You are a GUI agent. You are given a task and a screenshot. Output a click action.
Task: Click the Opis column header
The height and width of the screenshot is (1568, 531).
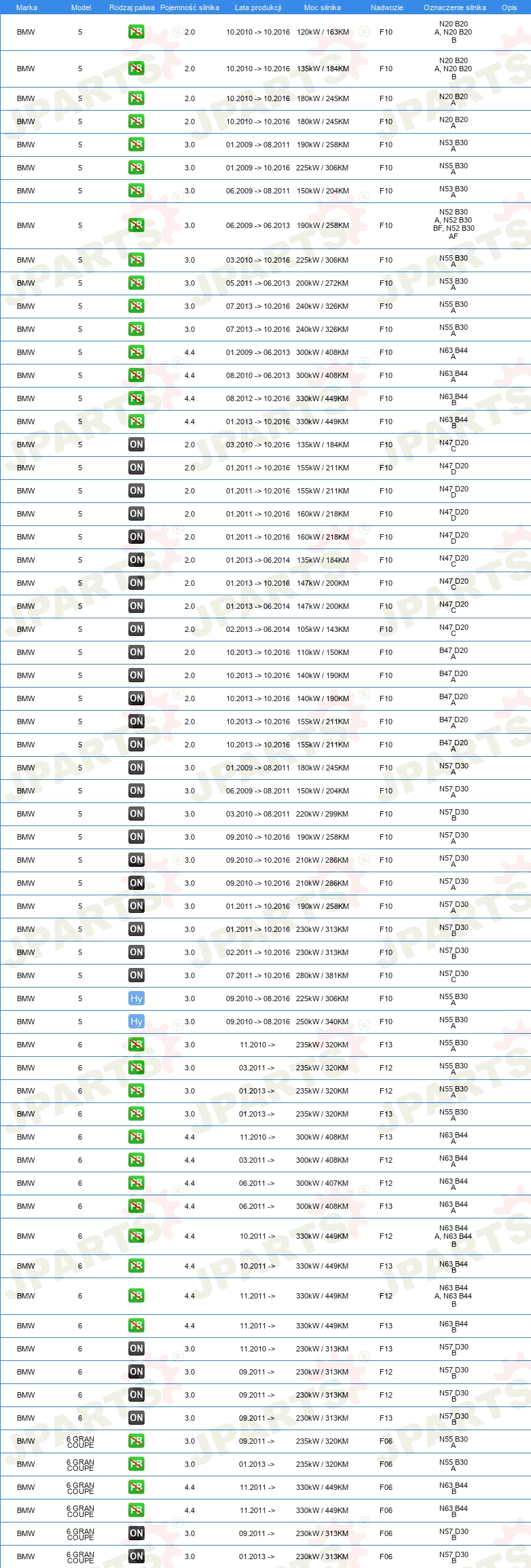click(509, 7)
